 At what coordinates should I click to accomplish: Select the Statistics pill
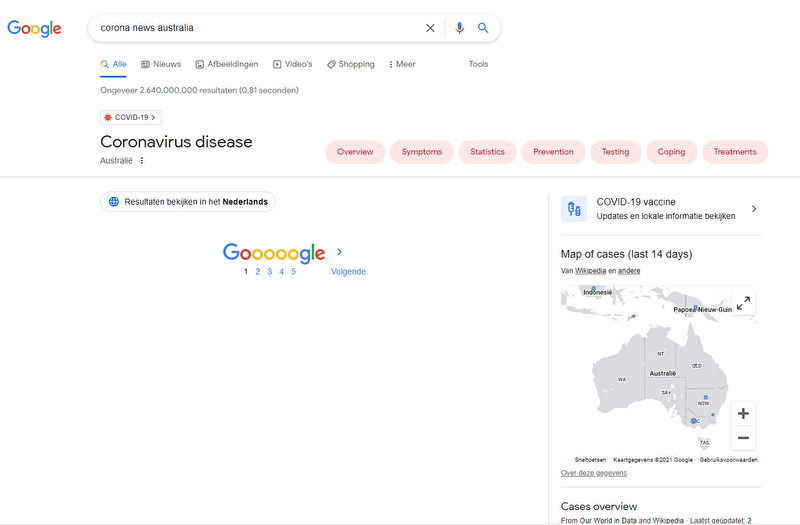(x=487, y=152)
